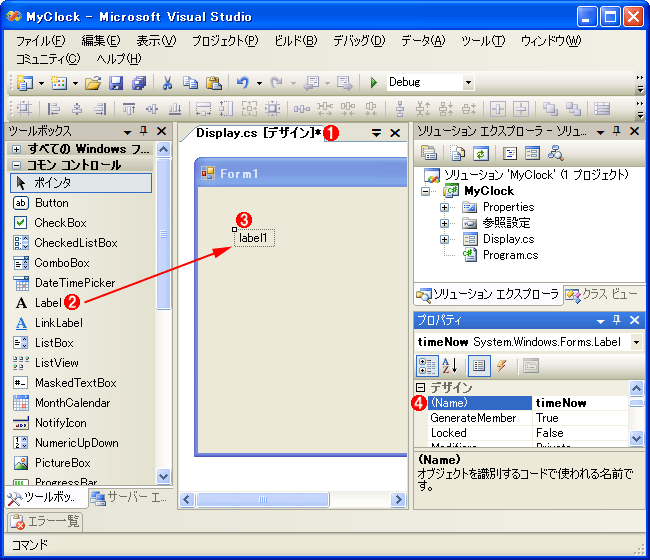Viewport: 650px width, 560px height.
Task: Open the 編集(E) menu
Action: click(101, 41)
